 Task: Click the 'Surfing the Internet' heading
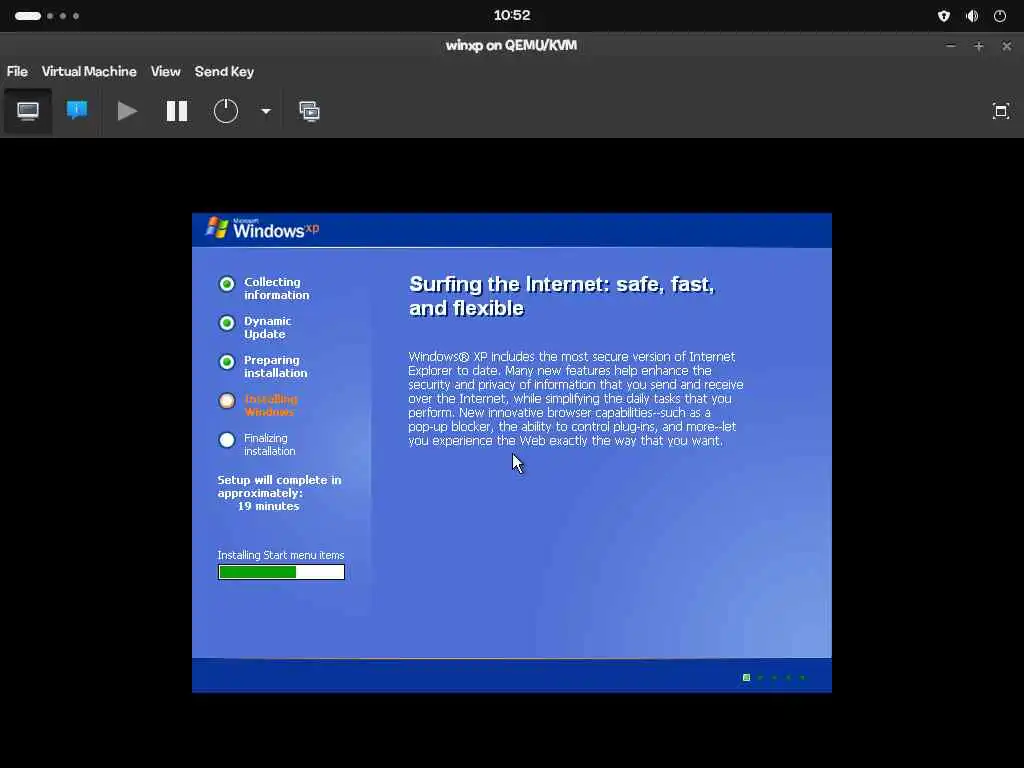point(562,296)
